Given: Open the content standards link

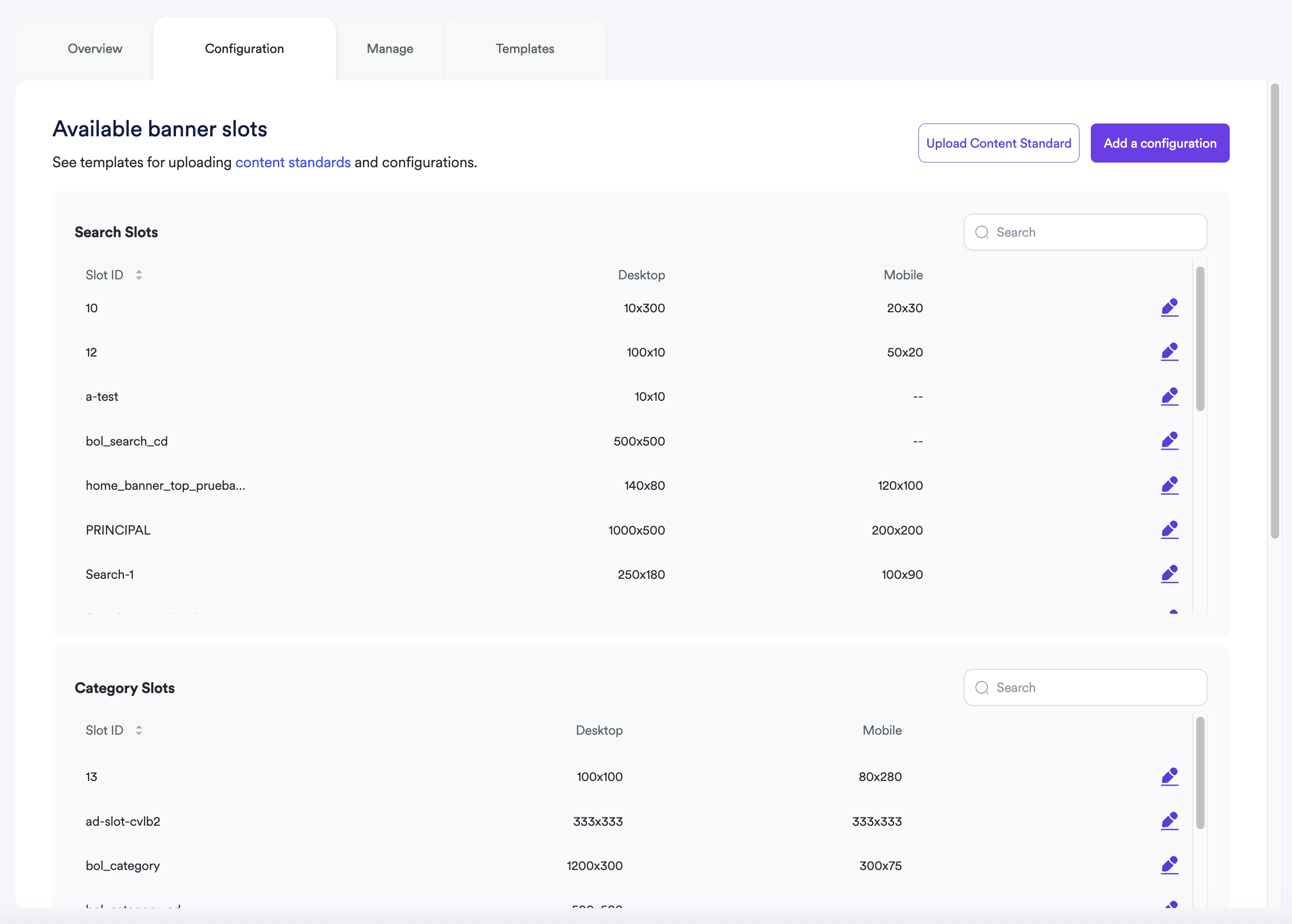Looking at the screenshot, I should [292, 162].
